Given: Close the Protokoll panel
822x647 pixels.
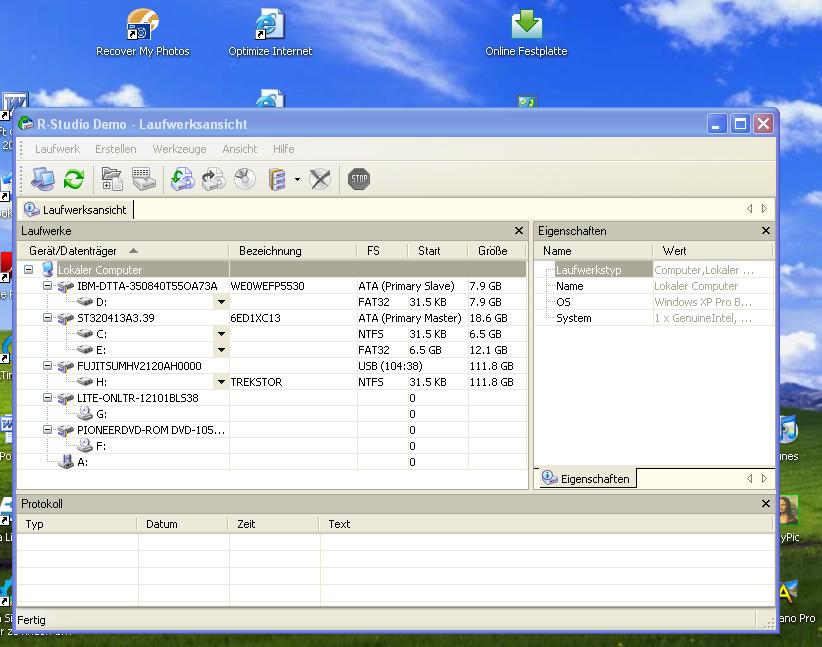Looking at the screenshot, I should (766, 503).
